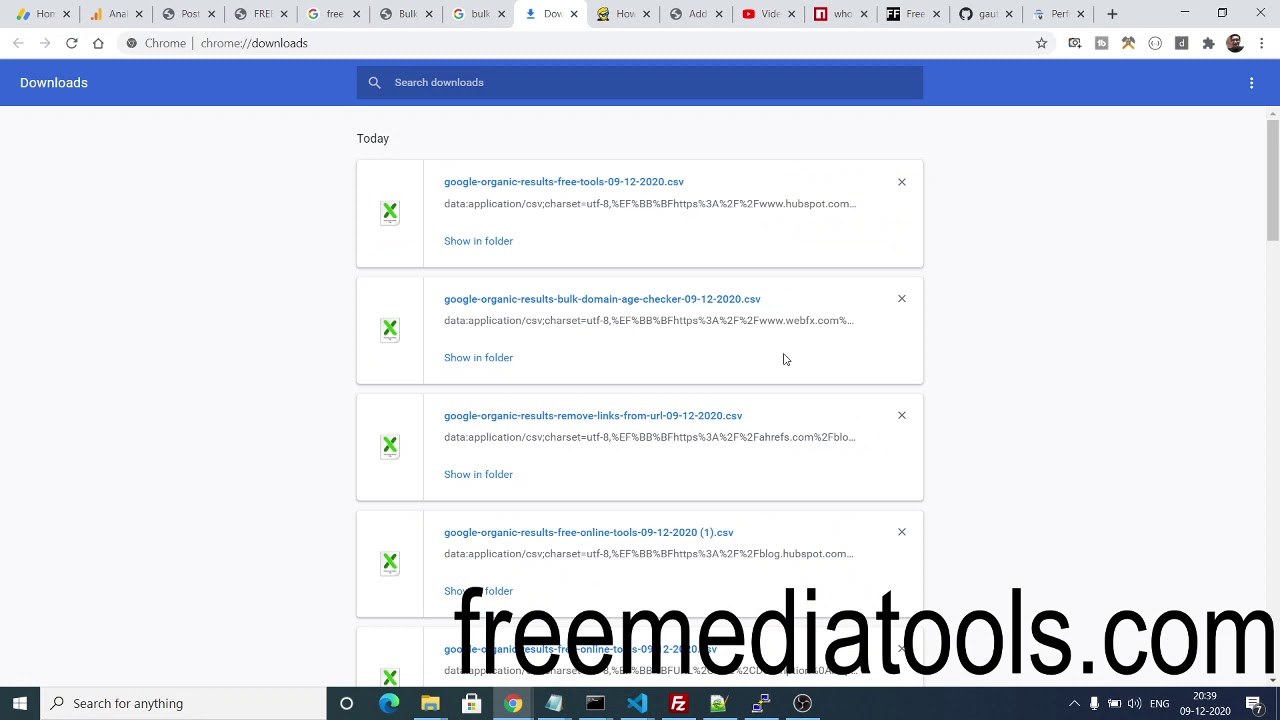
Task: Remove bulk-domain-age-checker csv from list
Action: point(901,299)
